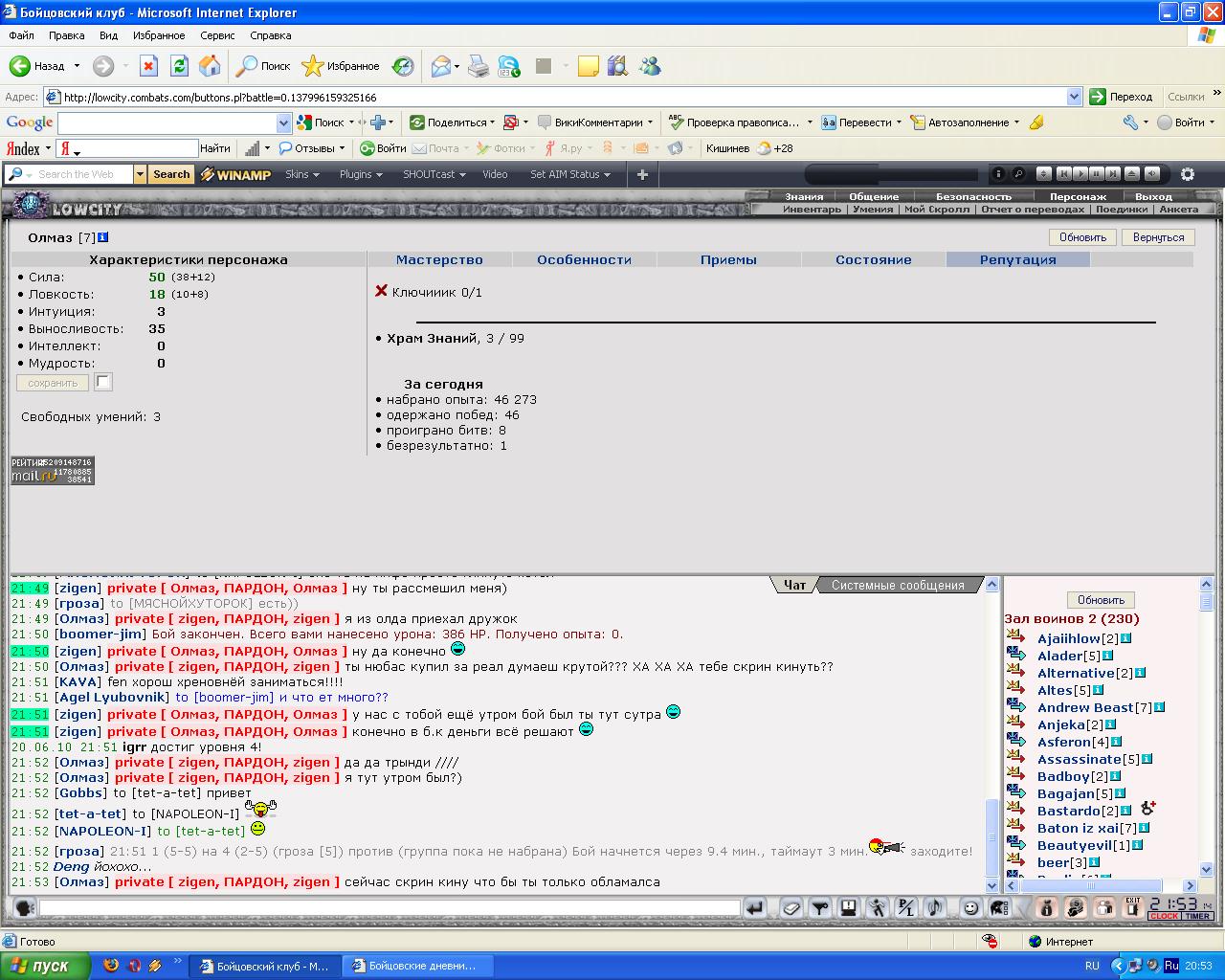1225x980 pixels.
Task: Click the floppy disk save icon in chat bar
Action: click(x=848, y=907)
